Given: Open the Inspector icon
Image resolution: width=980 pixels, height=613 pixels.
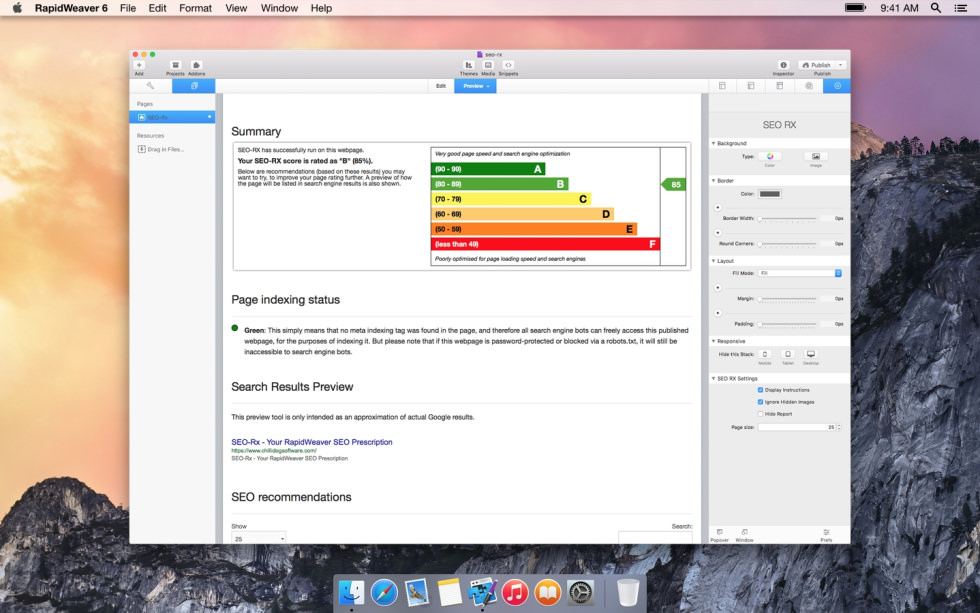Looking at the screenshot, I should tap(783, 66).
